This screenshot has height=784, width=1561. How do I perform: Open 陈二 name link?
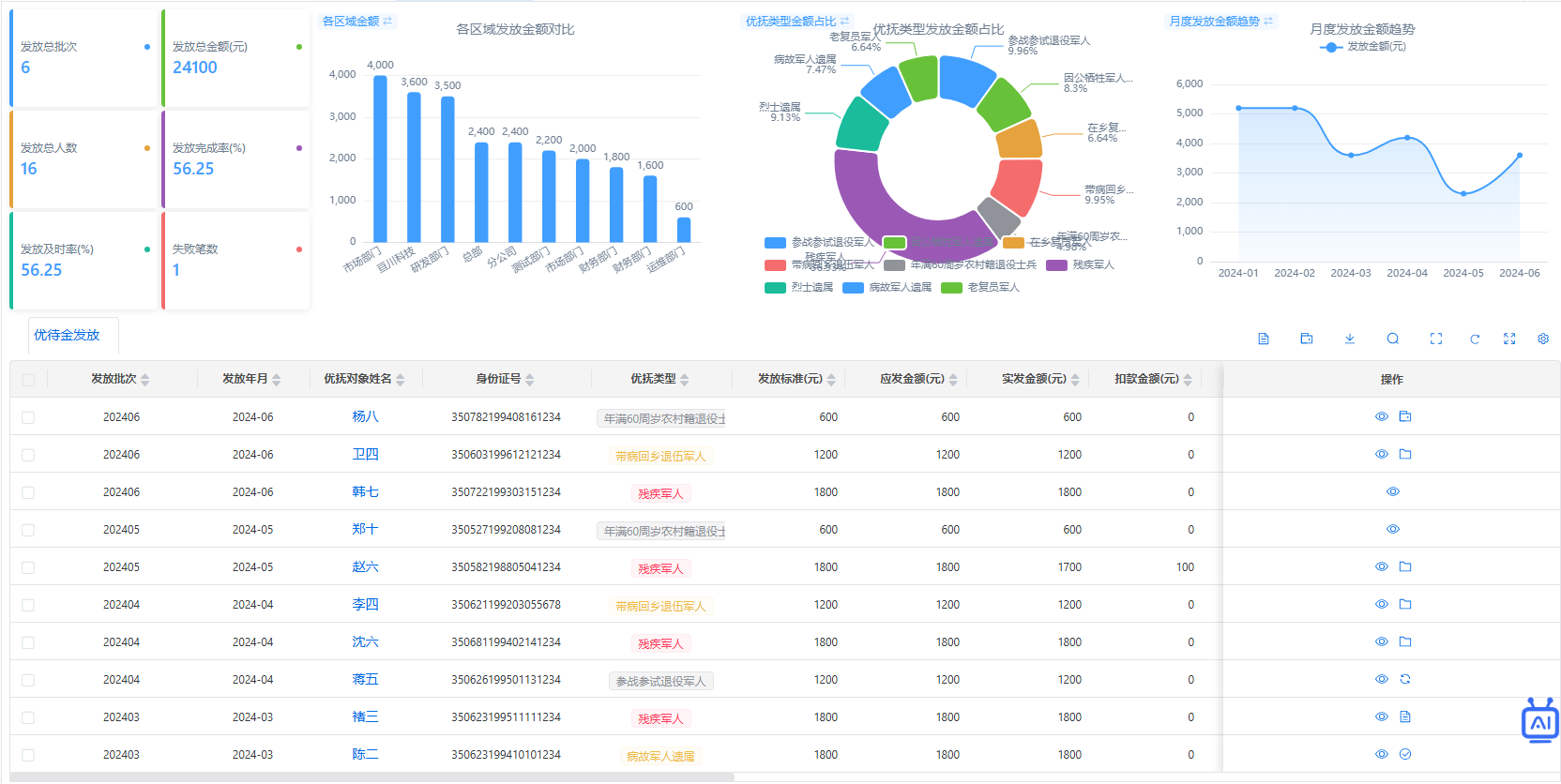pos(365,754)
